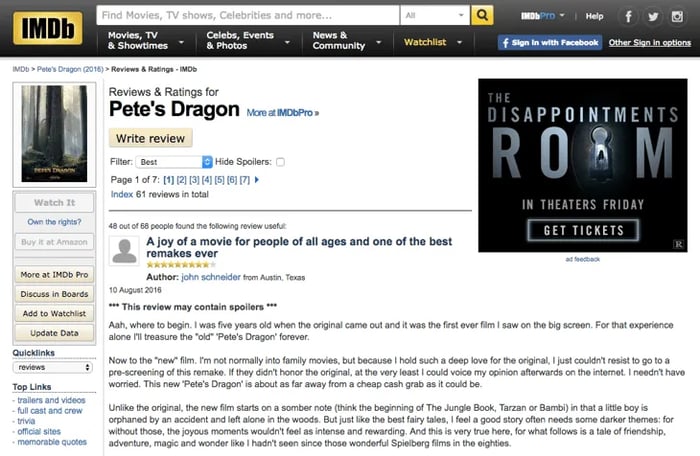Image resolution: width=700 pixels, height=456 pixels.
Task: Open IMDb's Facebook page icon
Action: (x=629, y=17)
